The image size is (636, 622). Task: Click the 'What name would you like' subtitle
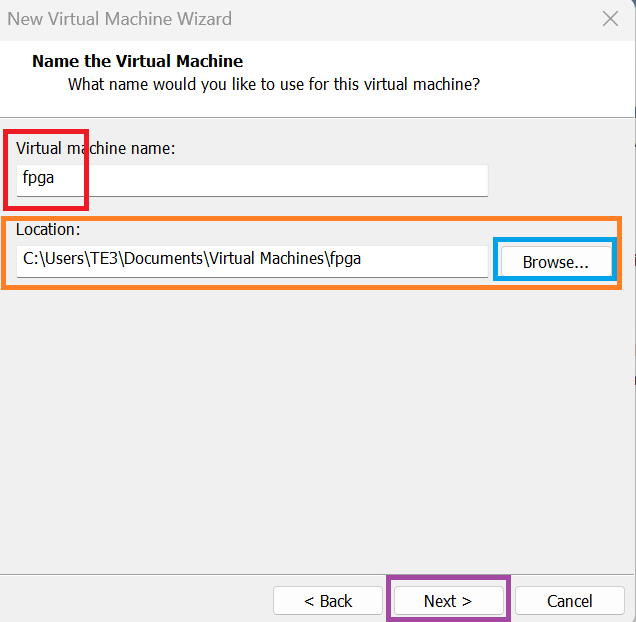click(274, 84)
